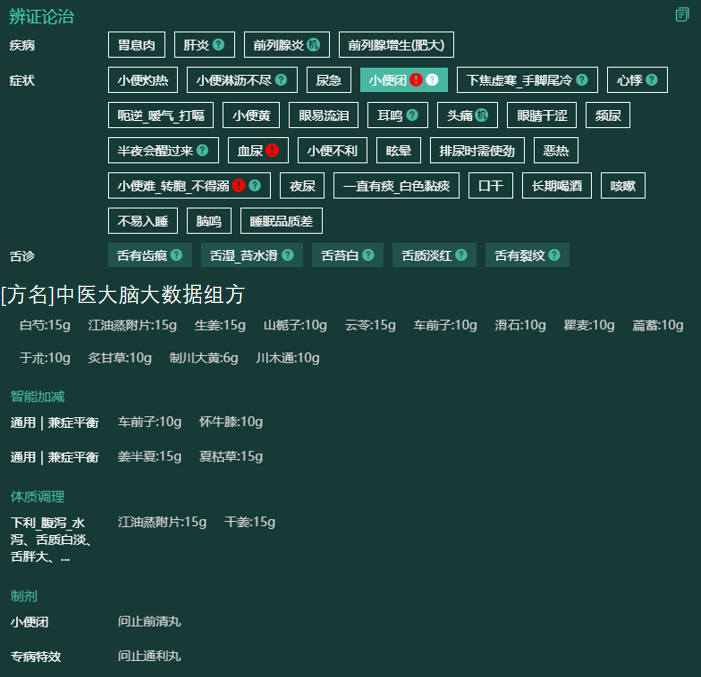This screenshot has height=677, width=701.
Task: Click the 智能加减 section heading
Action: pyautogui.click(x=38, y=396)
